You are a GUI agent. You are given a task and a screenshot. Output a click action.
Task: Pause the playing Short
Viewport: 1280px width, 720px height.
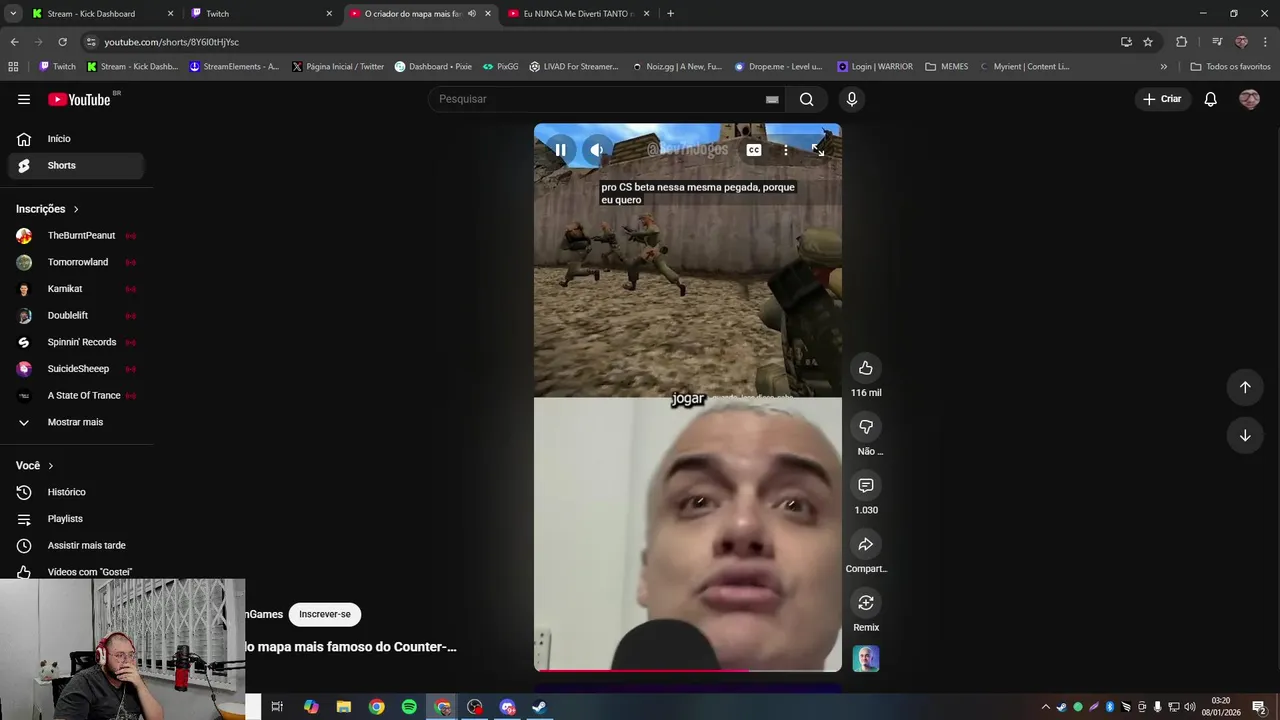560,150
